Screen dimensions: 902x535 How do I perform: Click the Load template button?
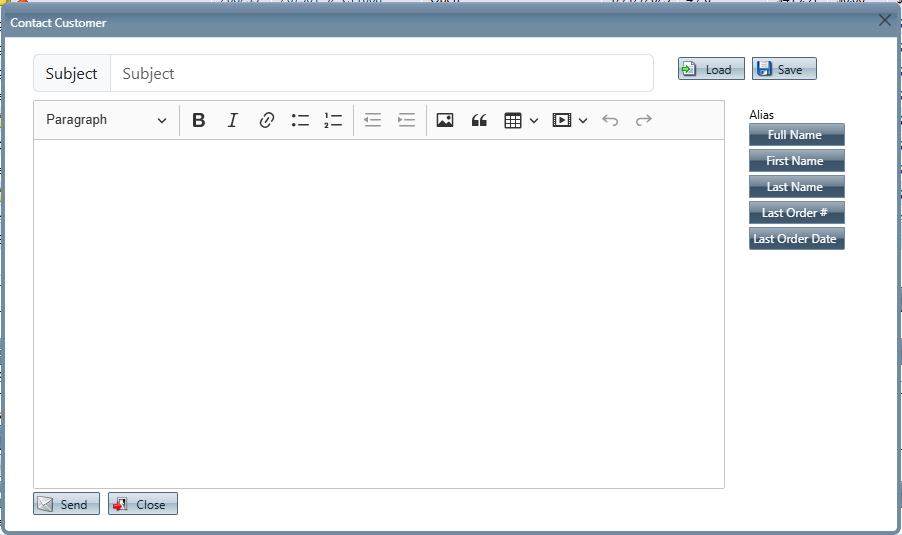pos(711,69)
